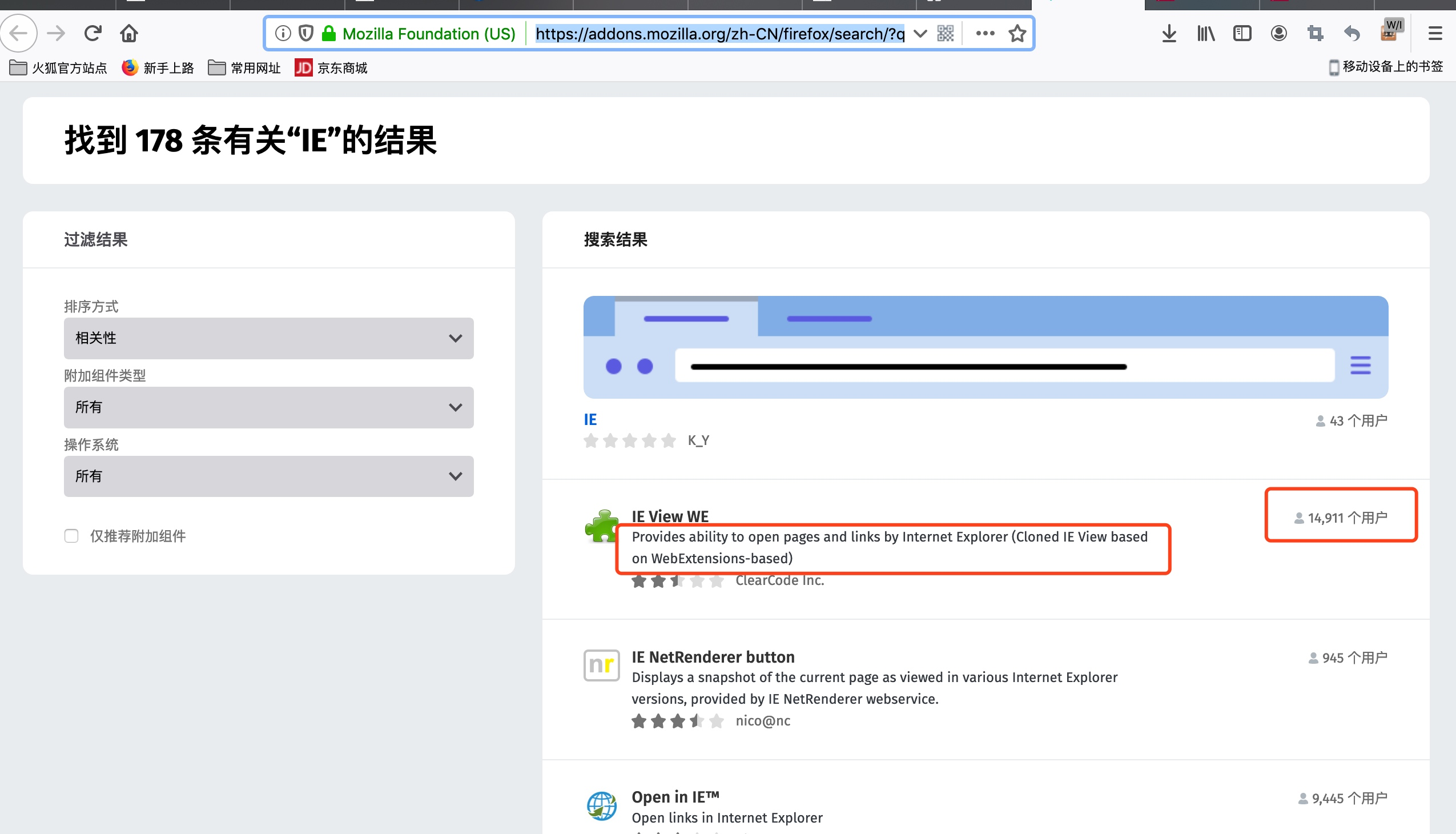Open the Open in IE™ add-on
Viewport: 1456px width, 834px height.
tap(675, 797)
